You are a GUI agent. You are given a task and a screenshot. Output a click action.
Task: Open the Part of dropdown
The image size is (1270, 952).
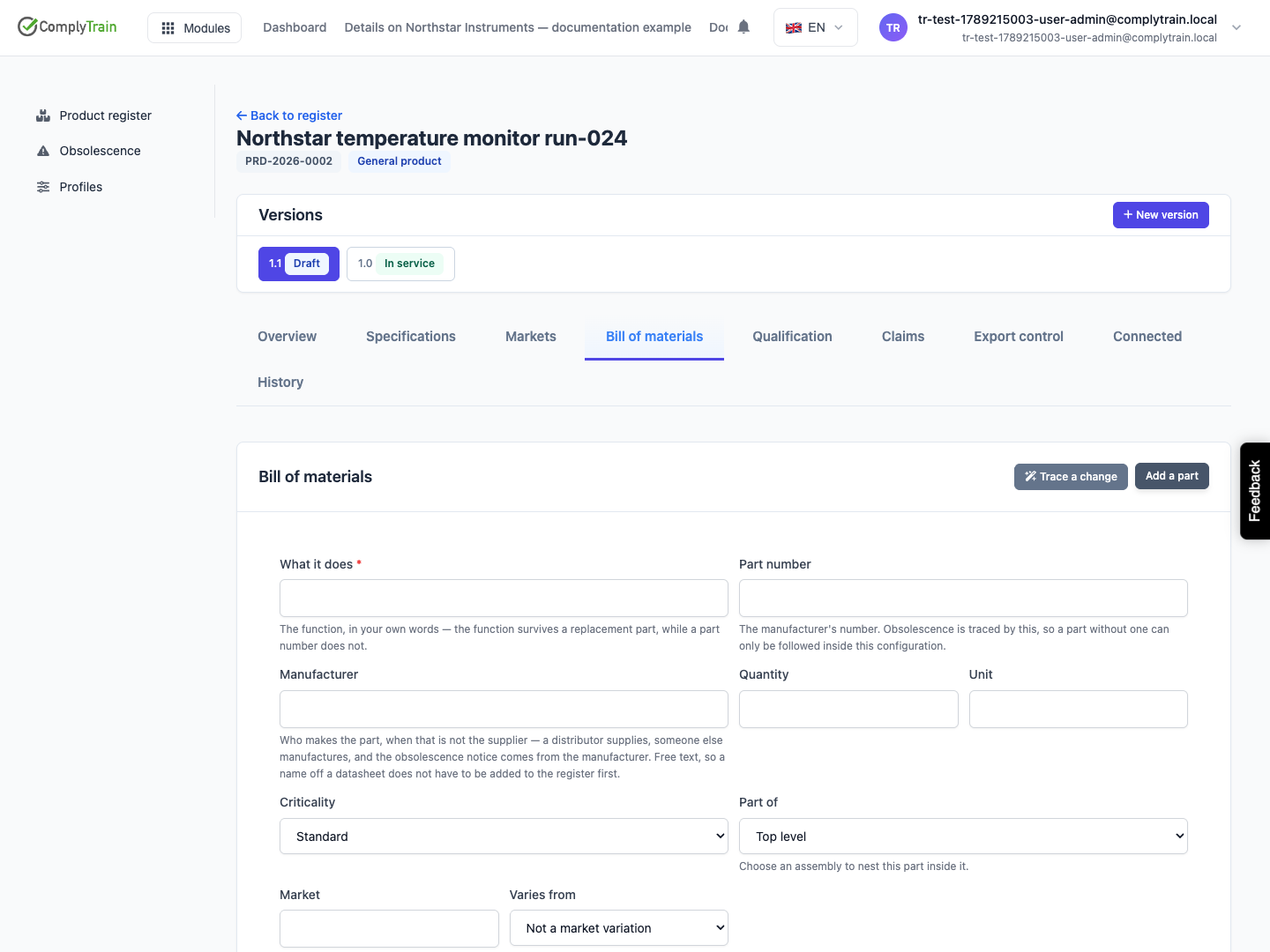tap(963, 837)
